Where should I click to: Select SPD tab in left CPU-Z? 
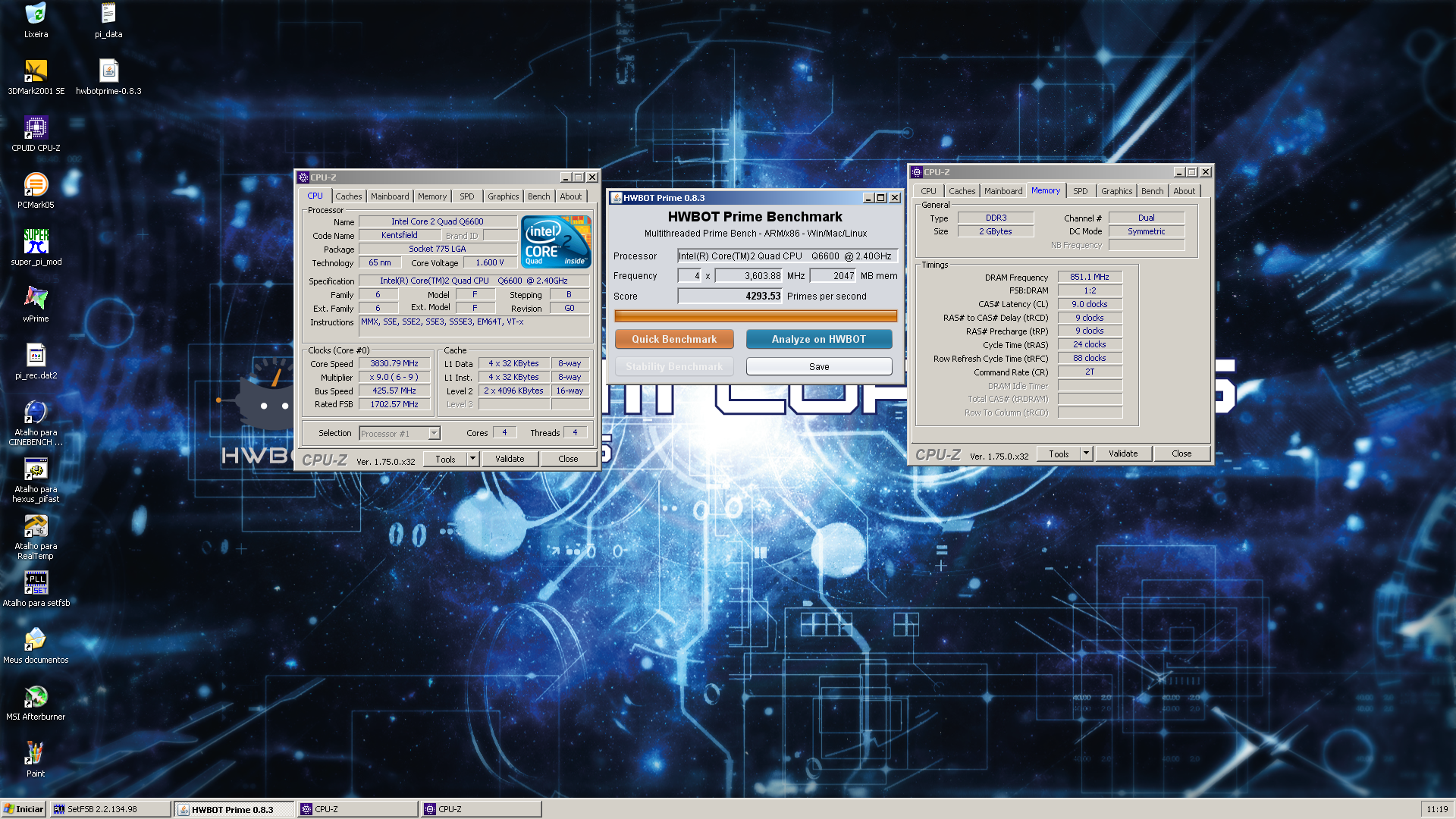point(467,196)
